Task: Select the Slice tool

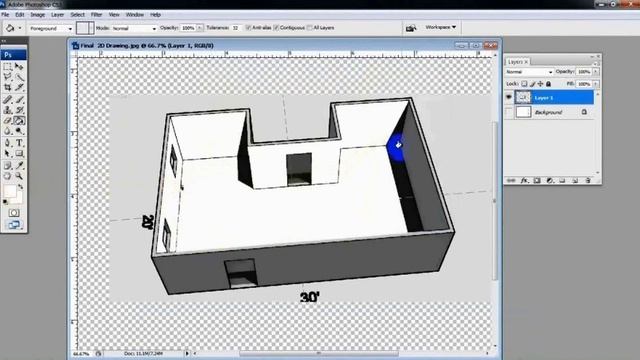Action: coord(19,87)
